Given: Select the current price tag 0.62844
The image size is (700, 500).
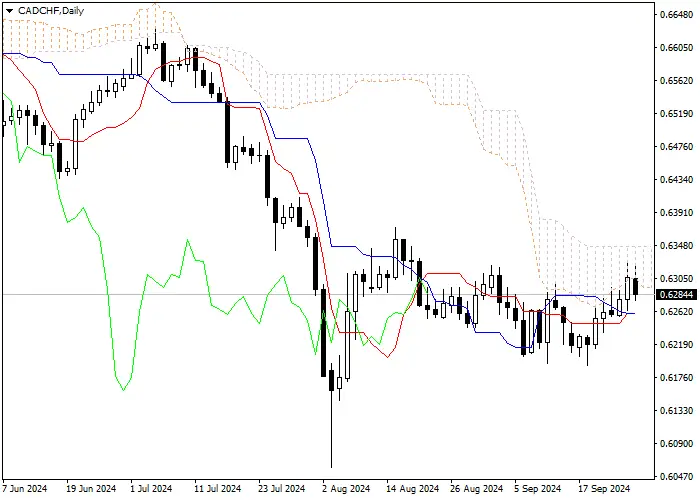Looking at the screenshot, I should [676, 295].
